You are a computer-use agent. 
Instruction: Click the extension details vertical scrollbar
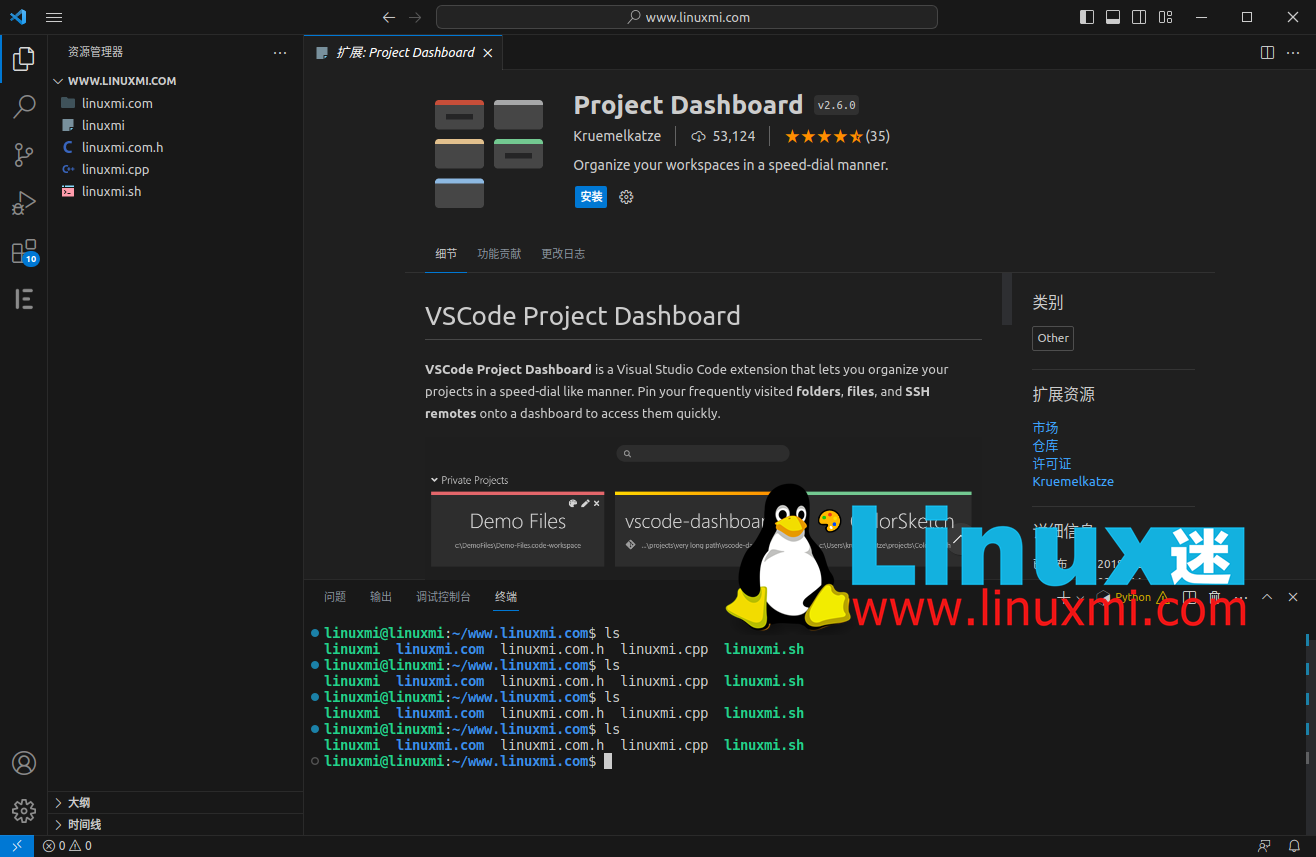(1007, 299)
